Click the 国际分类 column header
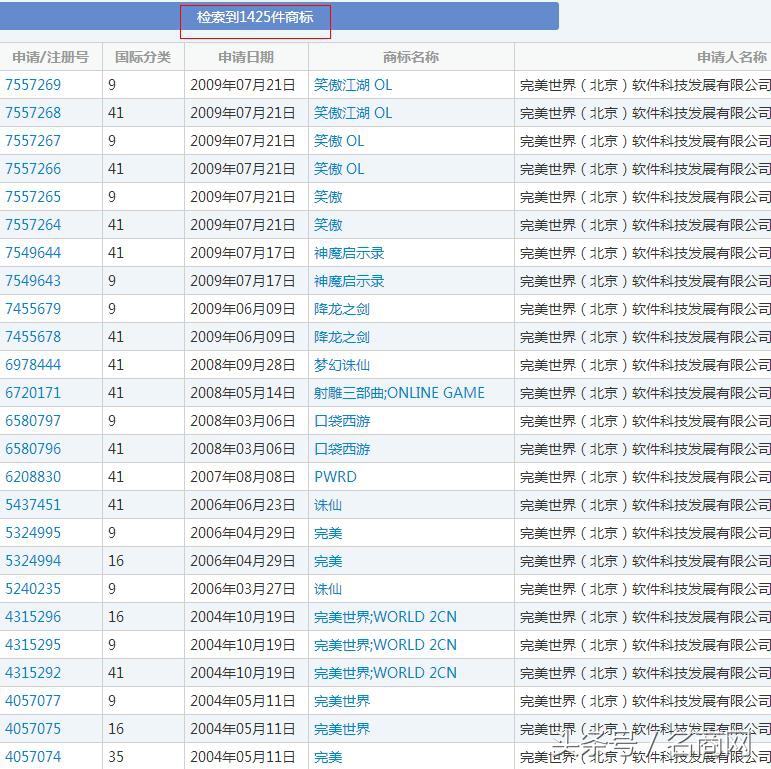 143,58
